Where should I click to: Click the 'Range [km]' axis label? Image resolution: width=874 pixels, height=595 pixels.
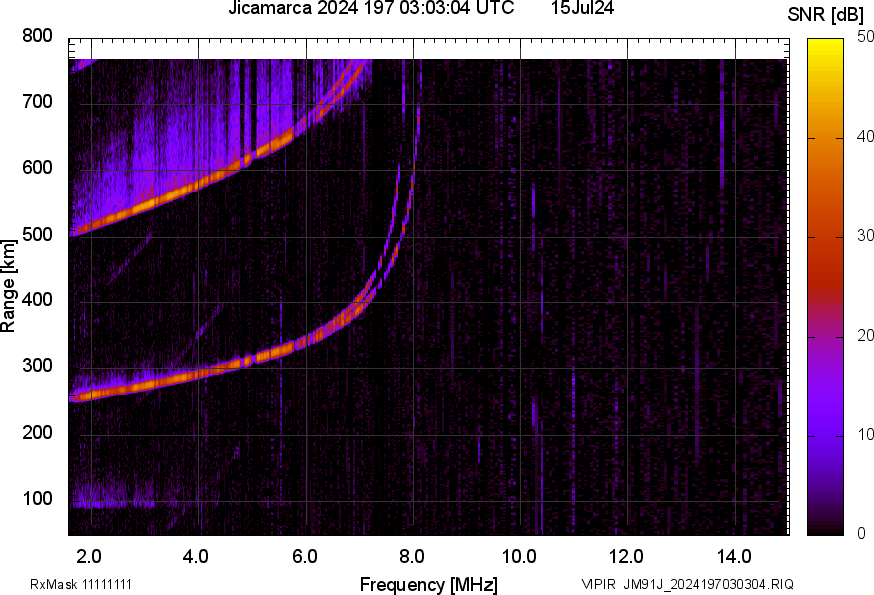[8, 286]
